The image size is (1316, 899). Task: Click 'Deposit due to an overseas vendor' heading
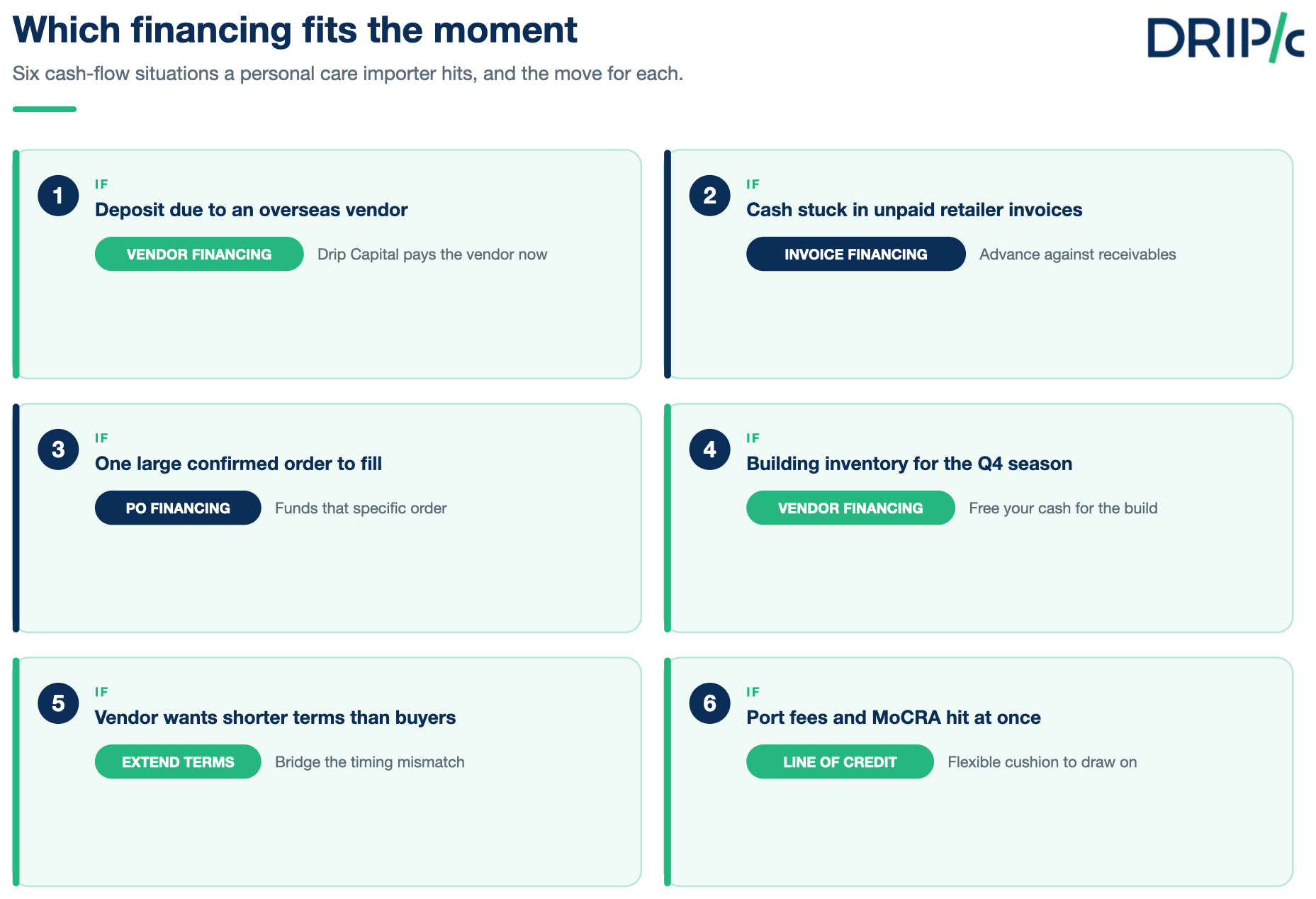[251, 210]
